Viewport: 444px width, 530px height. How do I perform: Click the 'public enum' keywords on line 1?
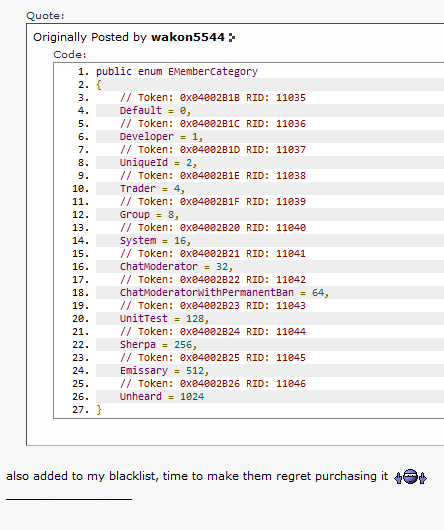[x=129, y=72]
